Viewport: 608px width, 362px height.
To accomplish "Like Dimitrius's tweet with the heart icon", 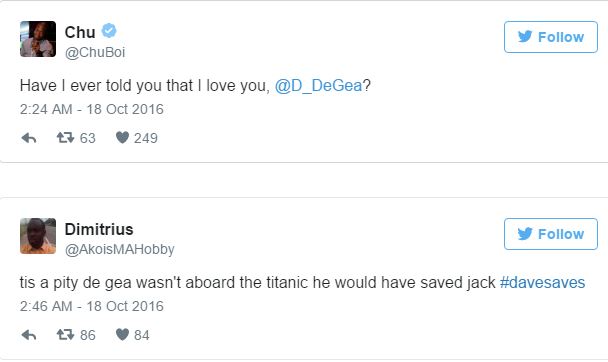I will (x=123, y=334).
